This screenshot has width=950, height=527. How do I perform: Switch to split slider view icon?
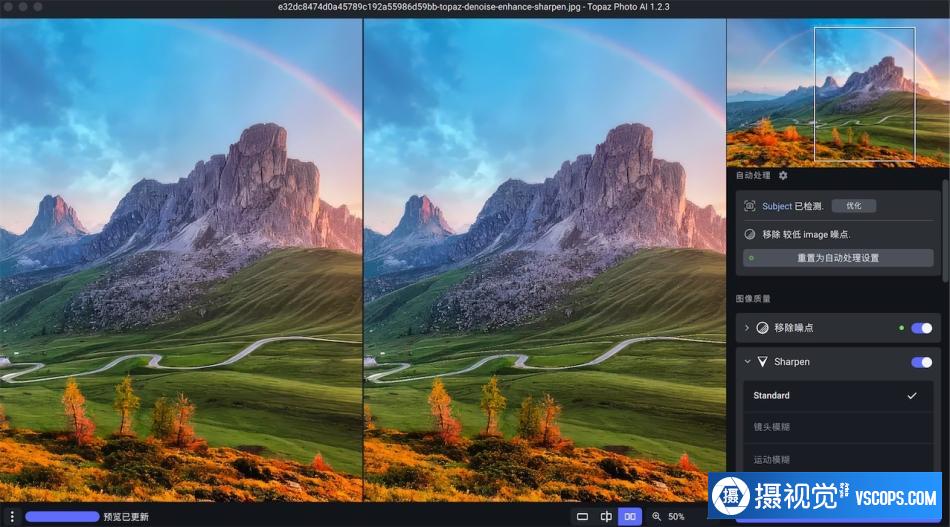click(x=606, y=517)
